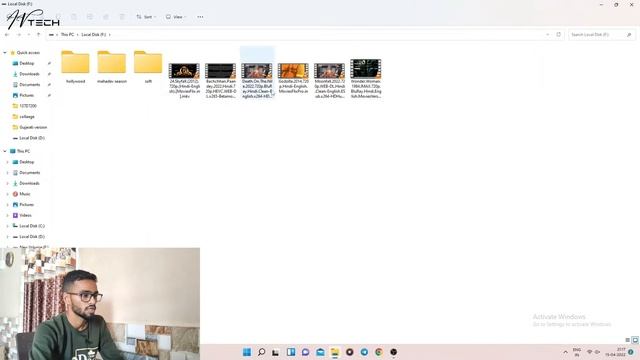Refresh the folder with the refresh icon
640x360 pixels.
pyautogui.click(x=559, y=35)
